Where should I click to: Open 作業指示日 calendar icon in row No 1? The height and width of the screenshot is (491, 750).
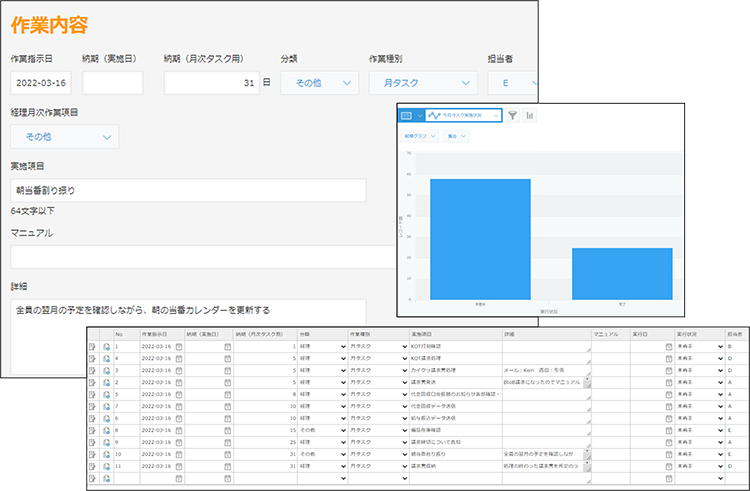click(179, 346)
